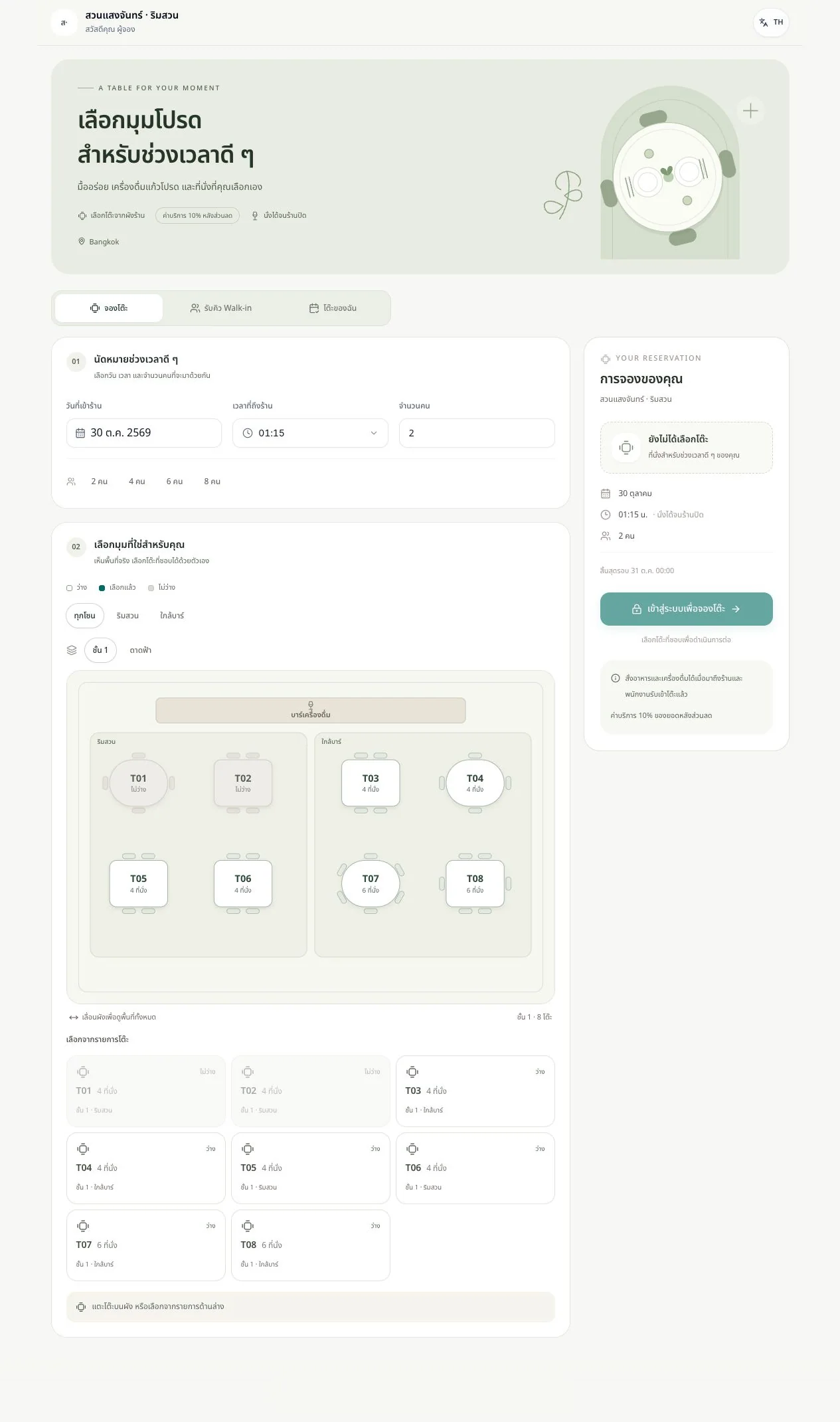Screen dimensions: 840x1422
Task: Click the language translate icon
Action: click(764, 23)
